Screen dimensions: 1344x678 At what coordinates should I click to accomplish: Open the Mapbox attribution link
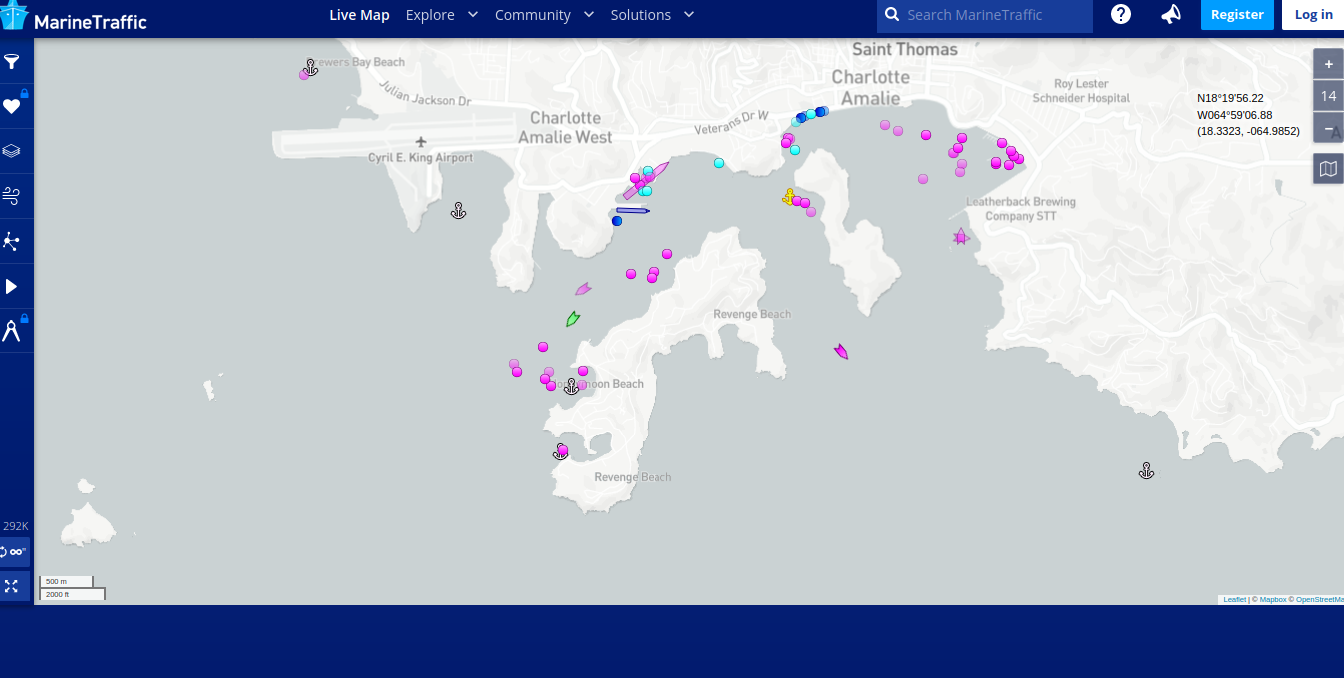pos(1272,600)
